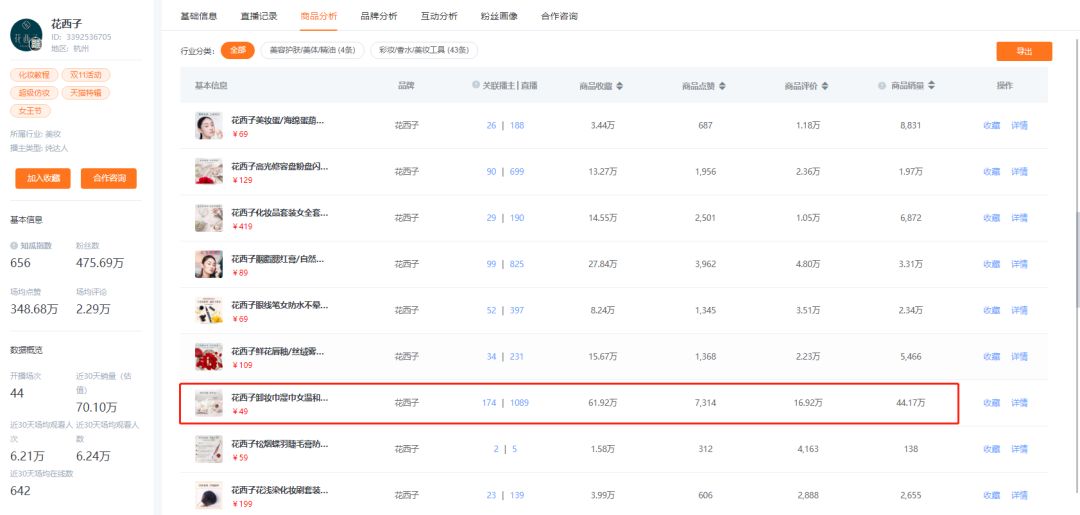Image resolution: width=1080 pixels, height=515 pixels.
Task: Click 收藏 in the 高光修容盘 row
Action: (x=991, y=171)
